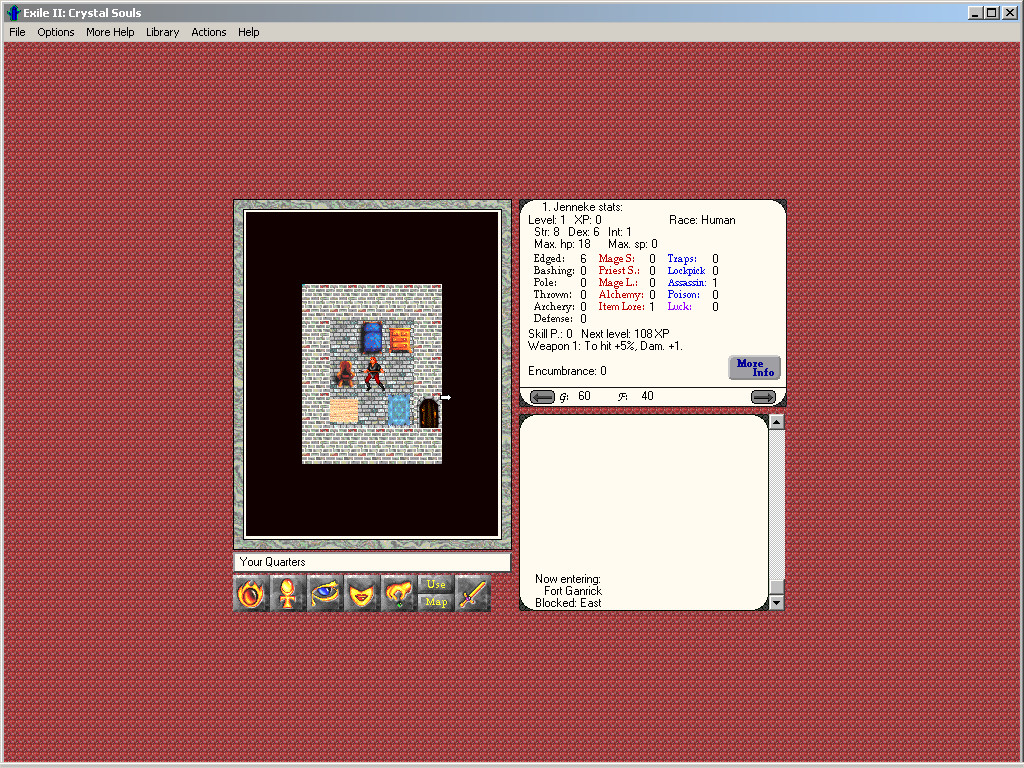
Task: Open the Actions menu
Action: 208,32
